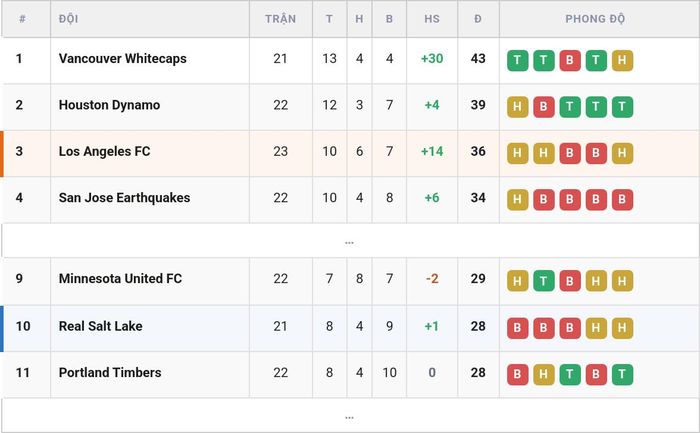This screenshot has width=700, height=433.
Task: Click Los Angeles FC's last yellow H badge
Action: (x=622, y=153)
